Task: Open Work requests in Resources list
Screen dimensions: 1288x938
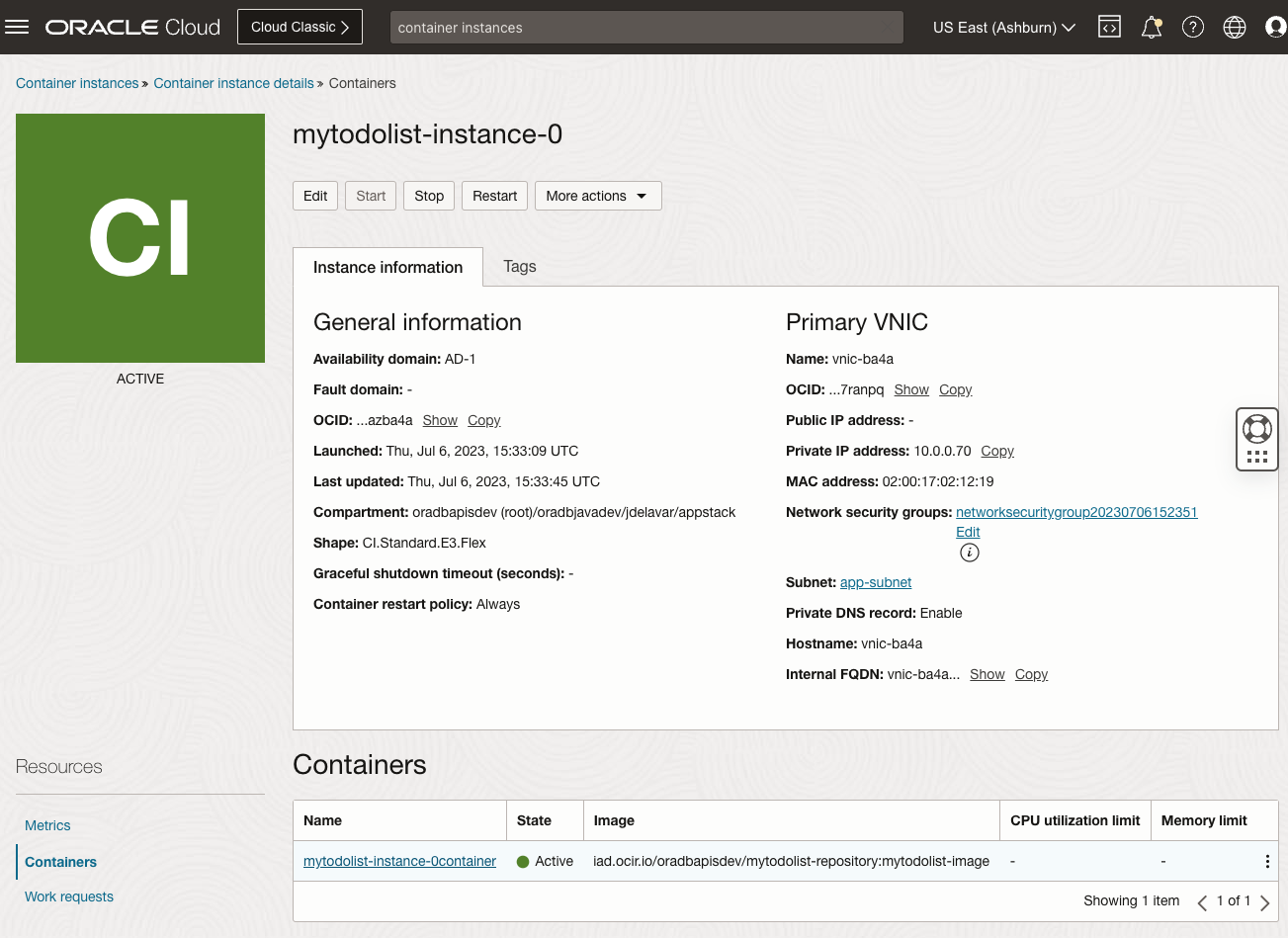Action: (69, 896)
